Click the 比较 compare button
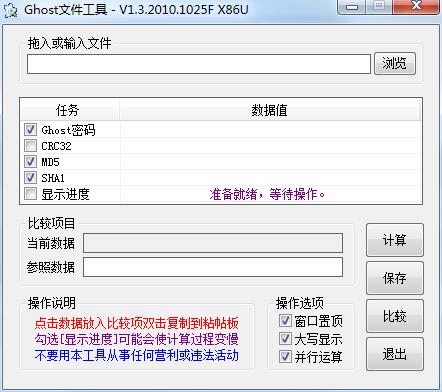This screenshot has height=392, width=442. coord(395,316)
